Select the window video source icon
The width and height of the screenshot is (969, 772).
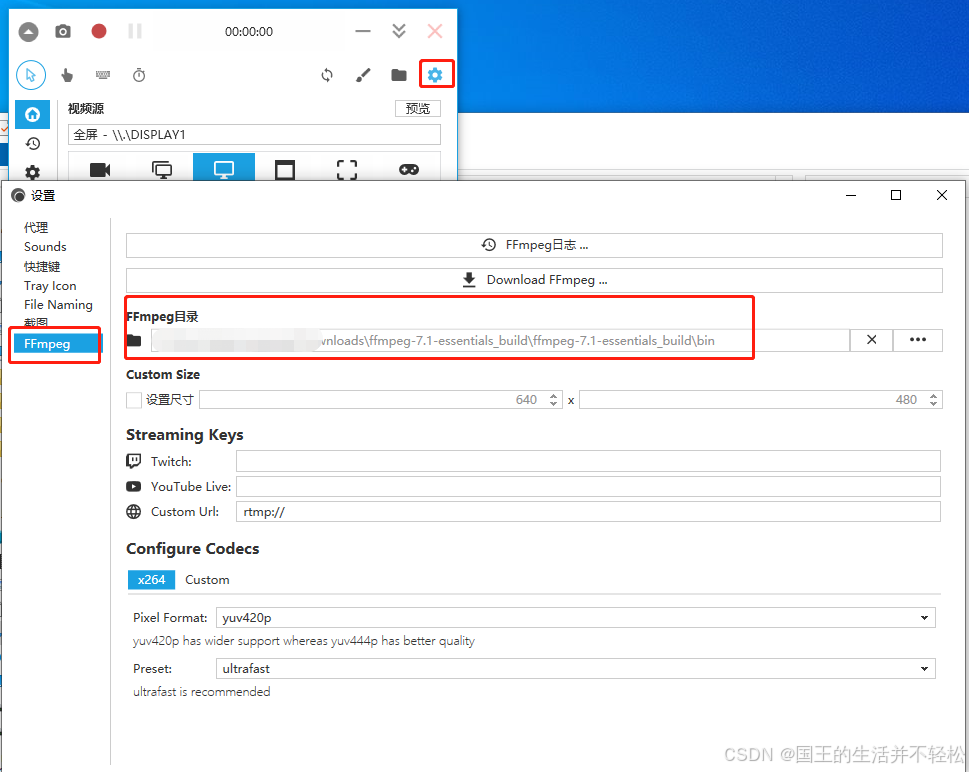pos(285,169)
